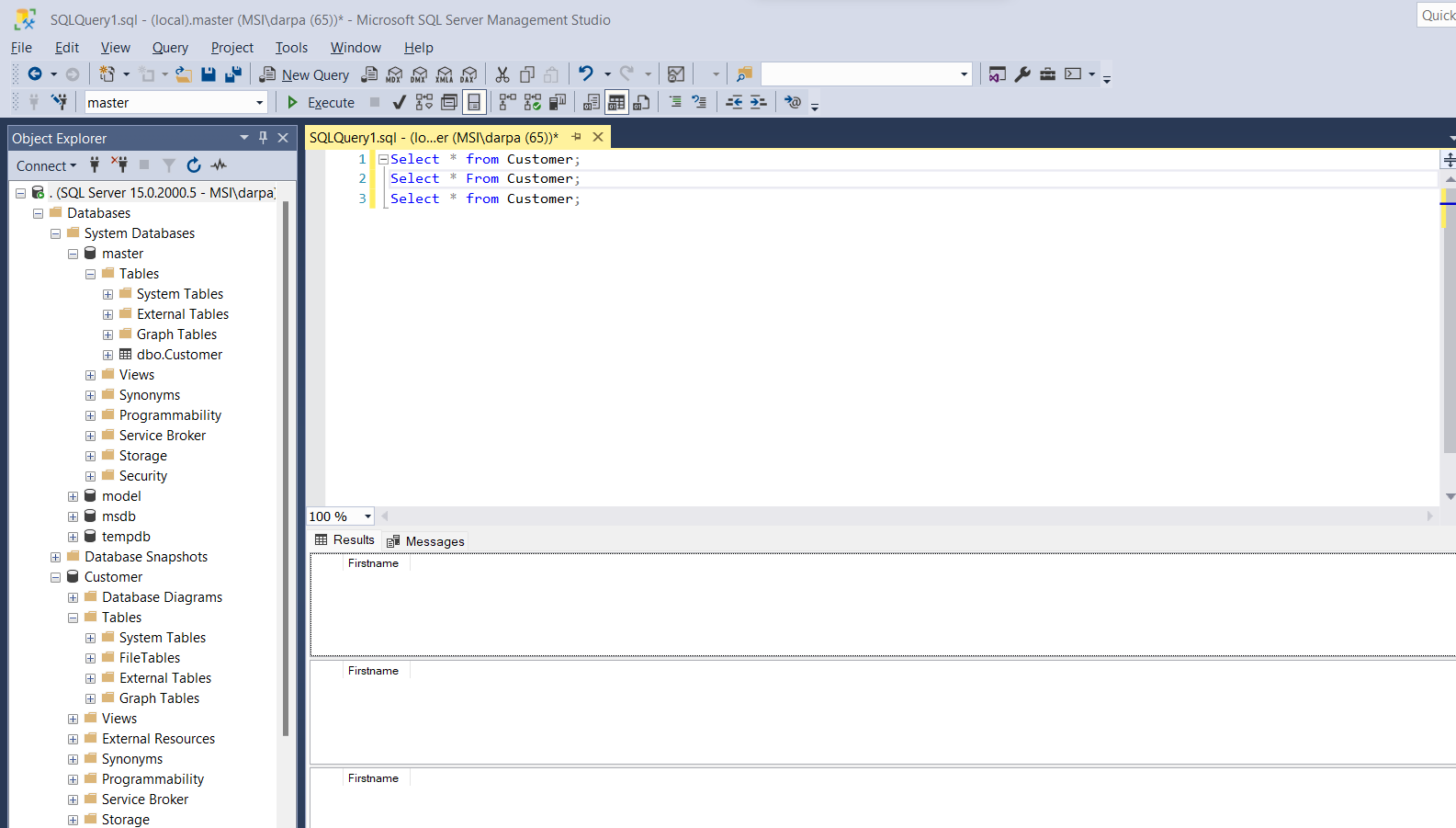Open the solution configurations search combo box
This screenshot has height=828, width=1456.
coord(866,74)
